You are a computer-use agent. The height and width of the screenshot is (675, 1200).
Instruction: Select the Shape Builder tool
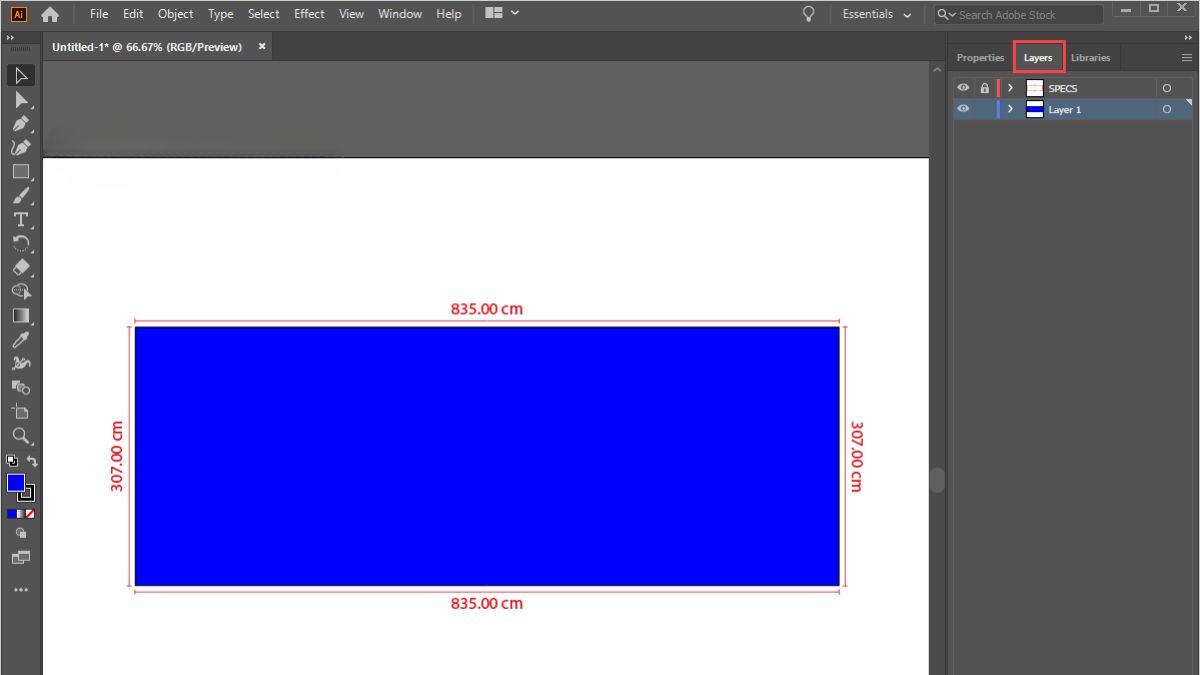point(21,291)
